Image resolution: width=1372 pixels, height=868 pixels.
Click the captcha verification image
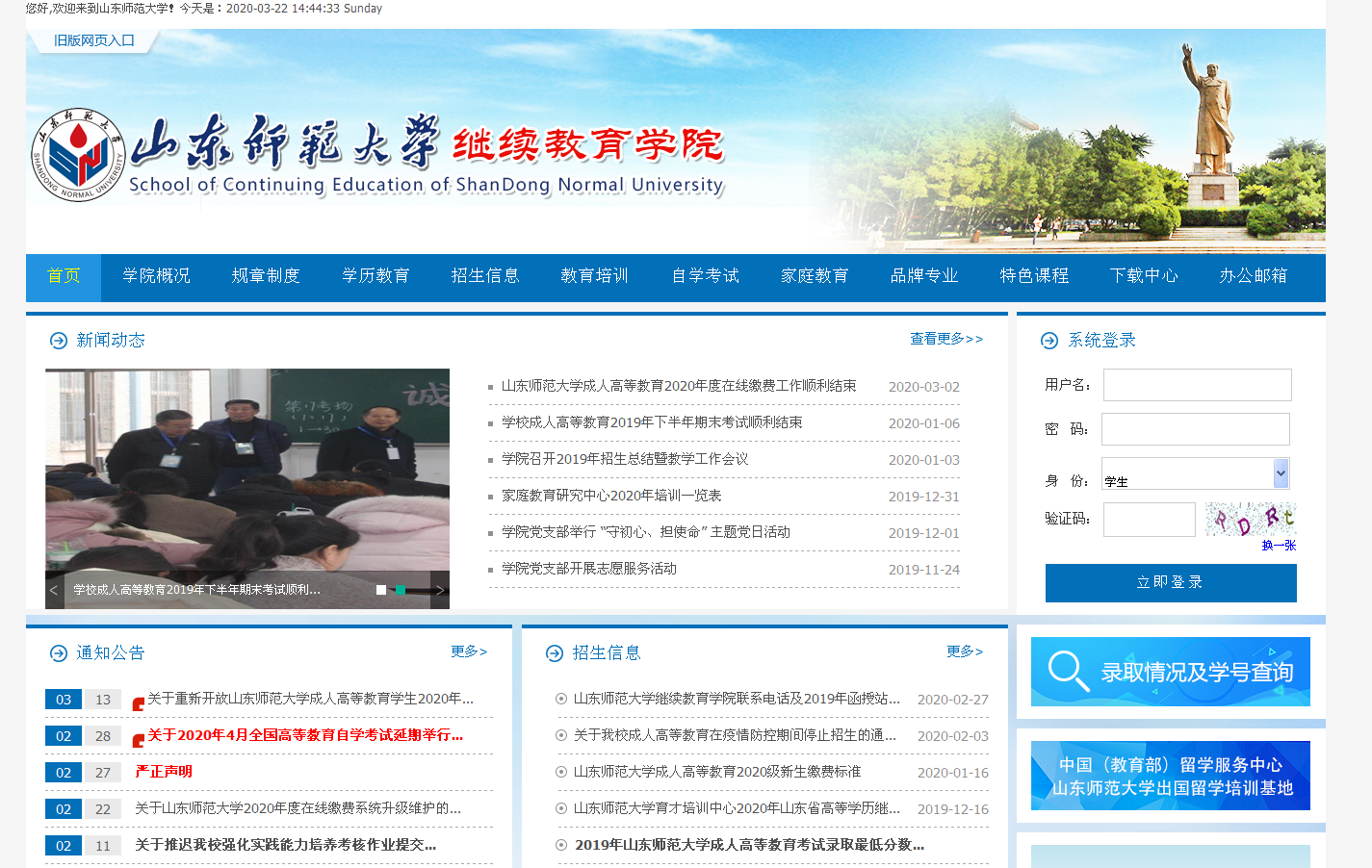1250,520
